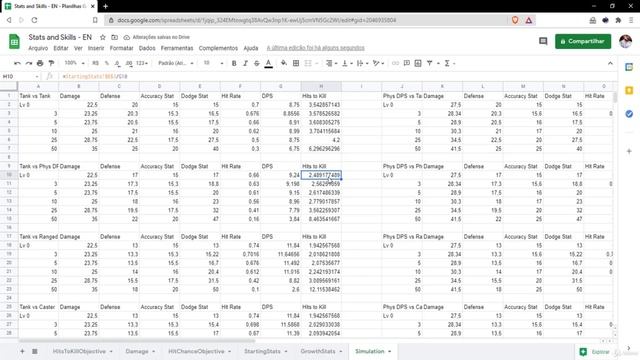
Task: Open Google Keep side panel
Action: point(629,90)
